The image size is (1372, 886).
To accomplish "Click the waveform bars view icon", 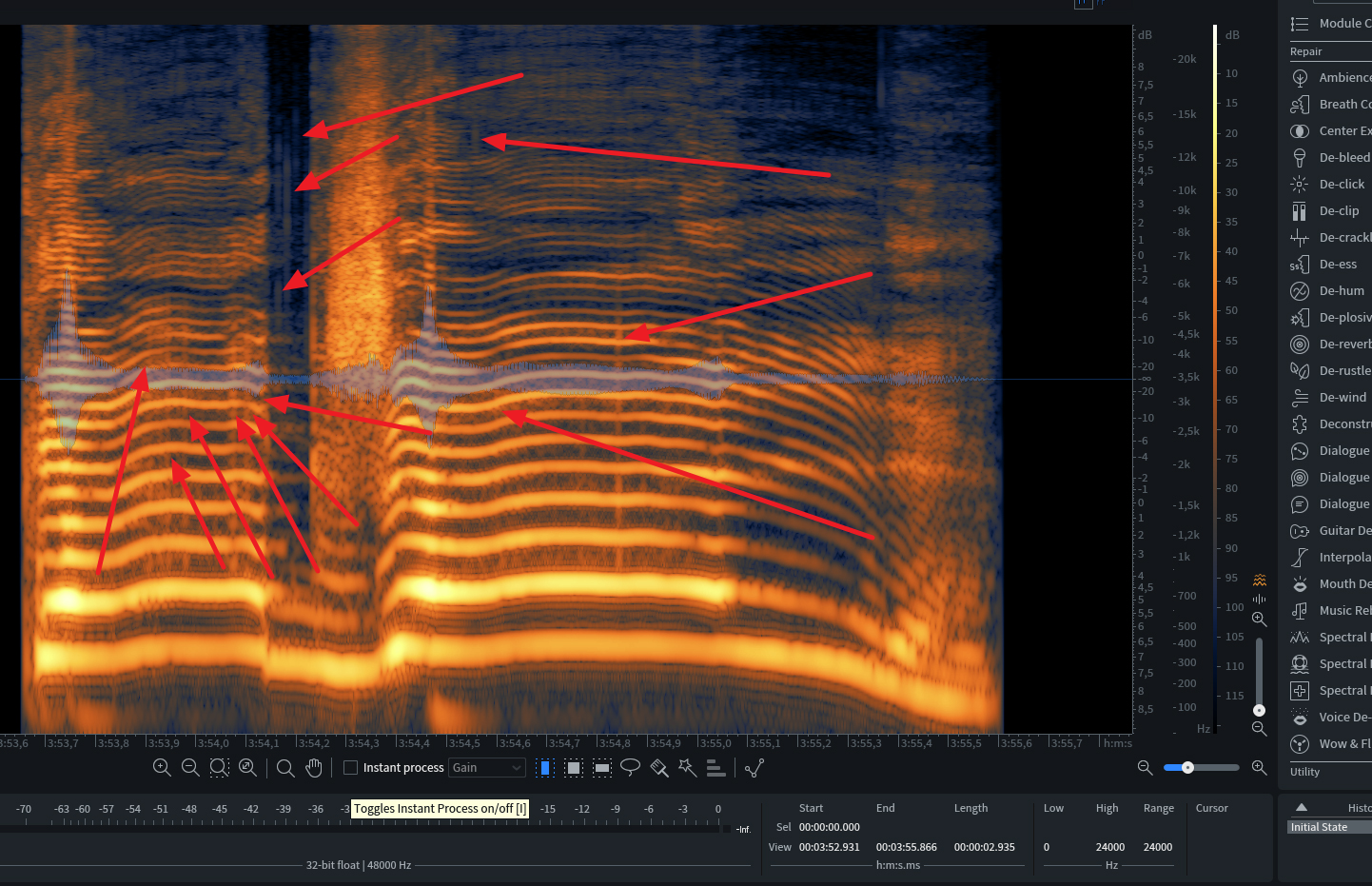I will [x=1260, y=599].
